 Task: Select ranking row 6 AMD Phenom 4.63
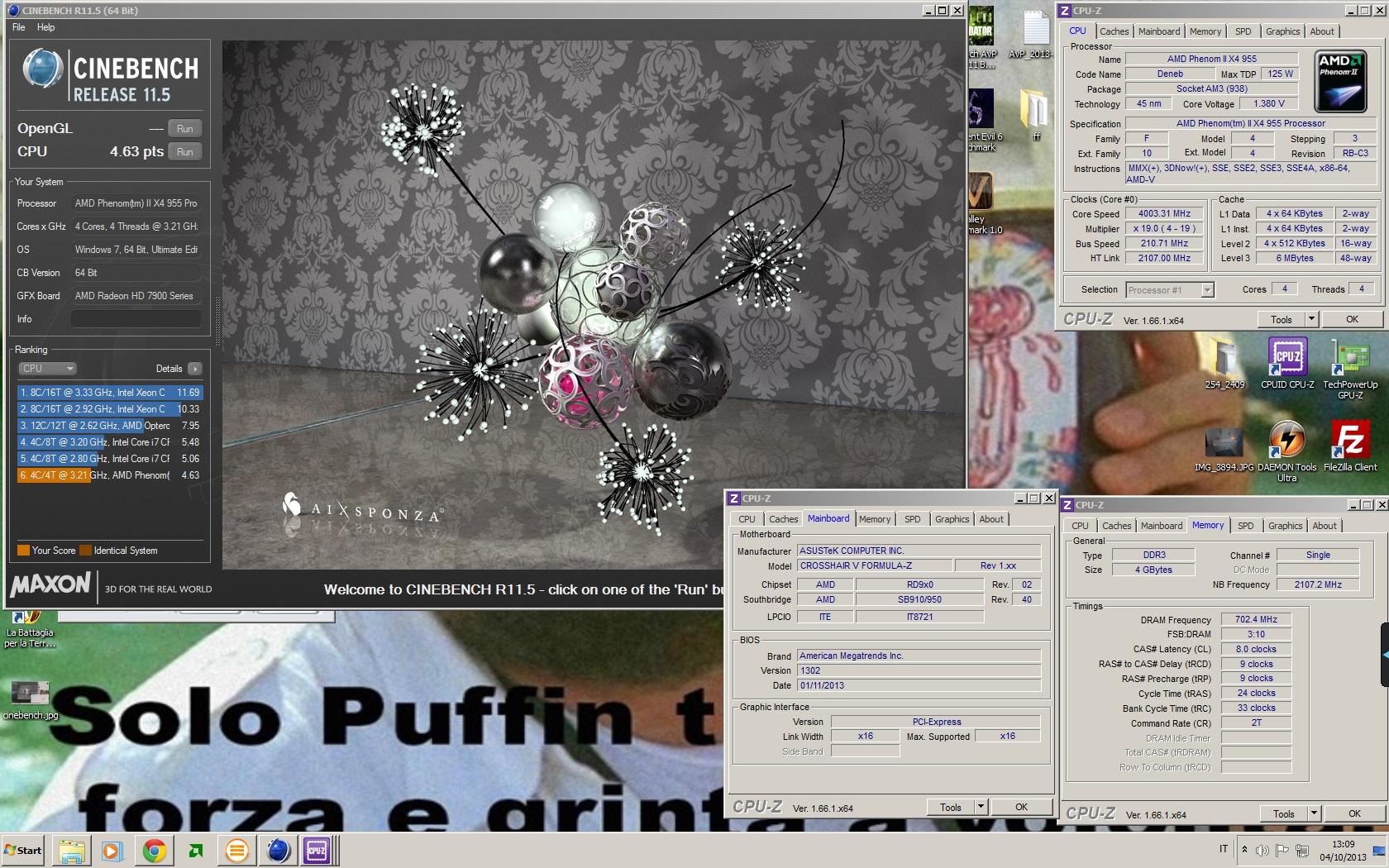click(109, 475)
